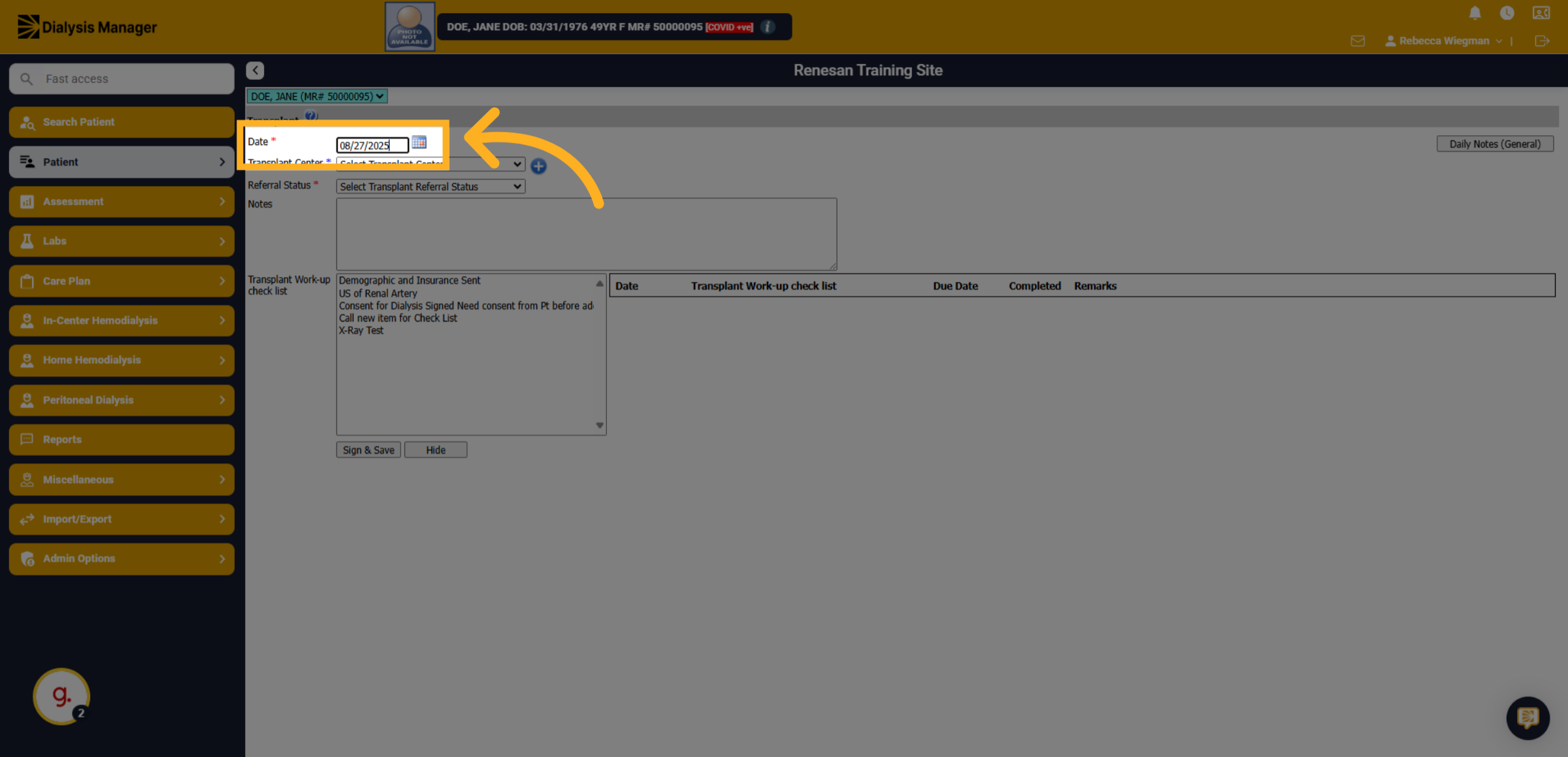
Task: Open the clock history icon
Action: [1507, 13]
